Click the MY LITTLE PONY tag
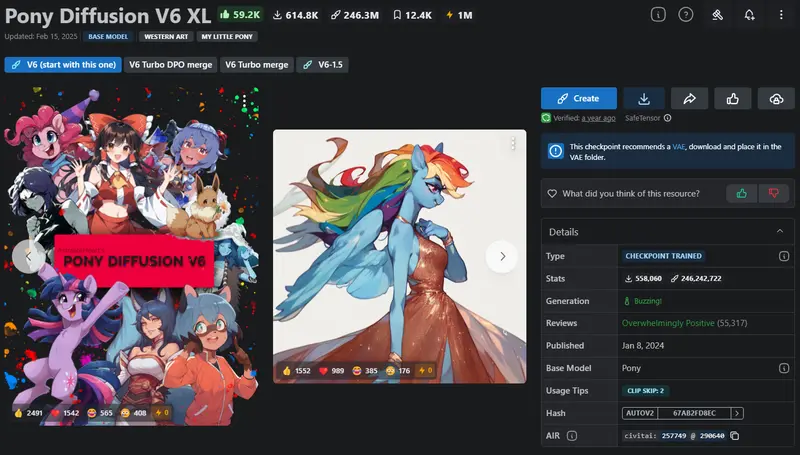This screenshot has height=455, width=800. point(227,37)
